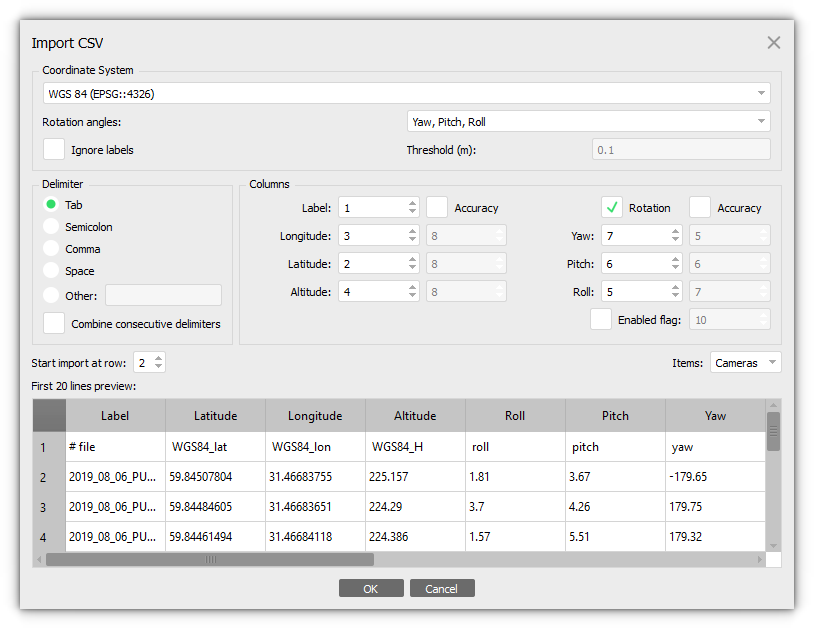Decrease the Latitude column value
Screen dimensions: 814x628
click(x=413, y=268)
